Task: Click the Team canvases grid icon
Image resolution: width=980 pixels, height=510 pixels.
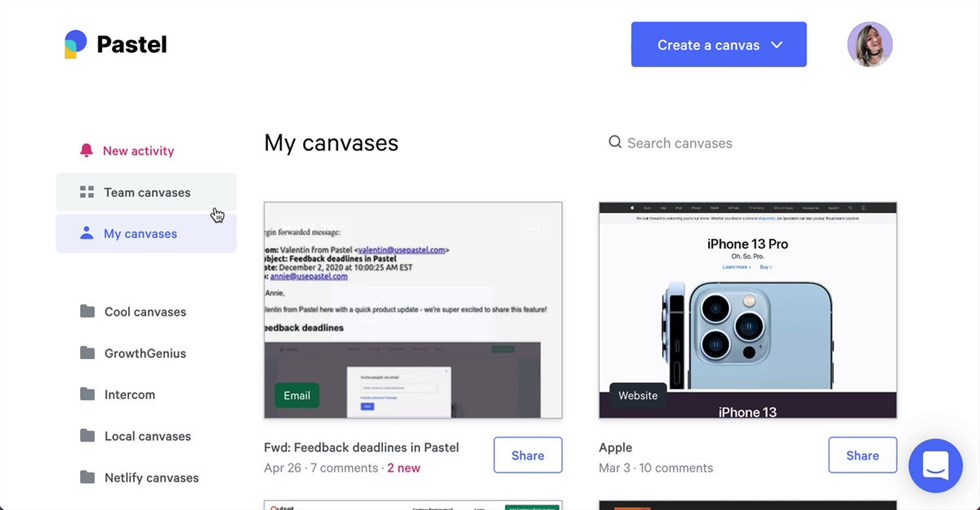Action: (x=87, y=192)
